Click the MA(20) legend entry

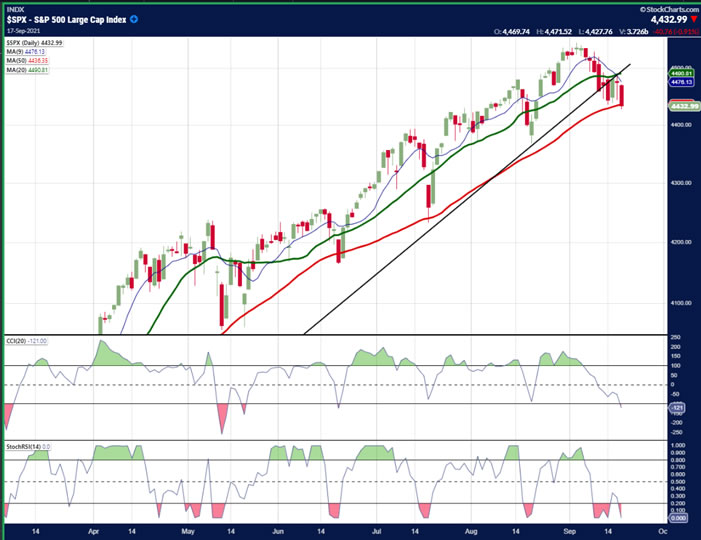pyautogui.click(x=27, y=70)
